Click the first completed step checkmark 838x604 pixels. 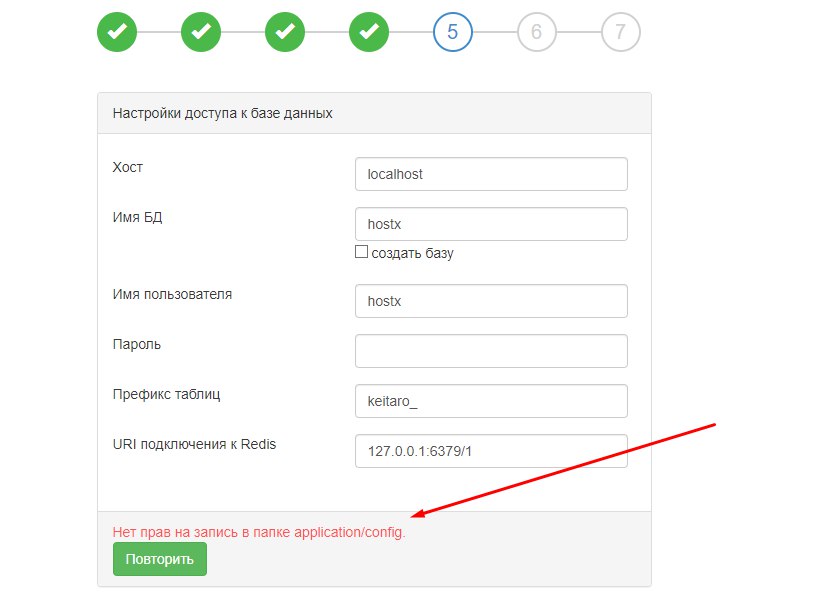point(117,32)
